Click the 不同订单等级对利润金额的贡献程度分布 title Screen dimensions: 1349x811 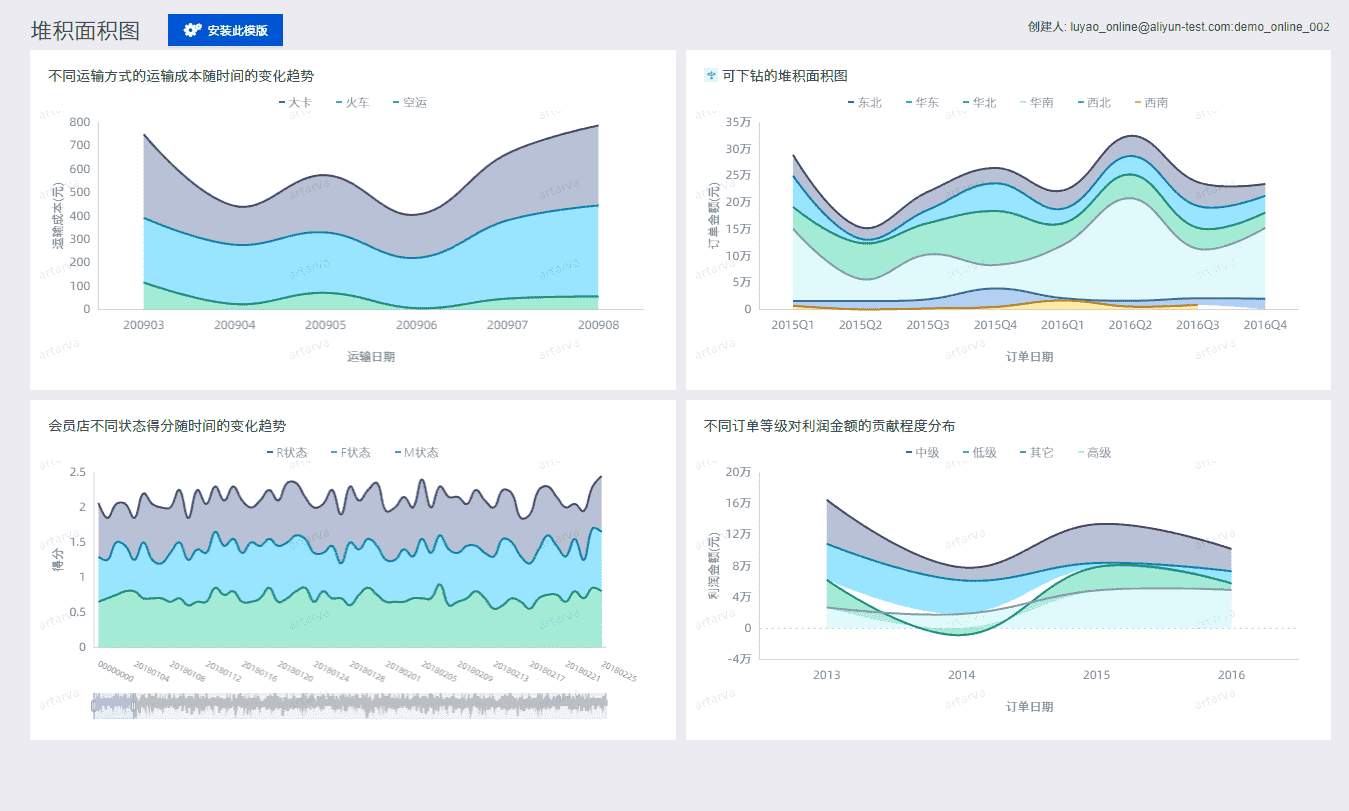(829, 425)
